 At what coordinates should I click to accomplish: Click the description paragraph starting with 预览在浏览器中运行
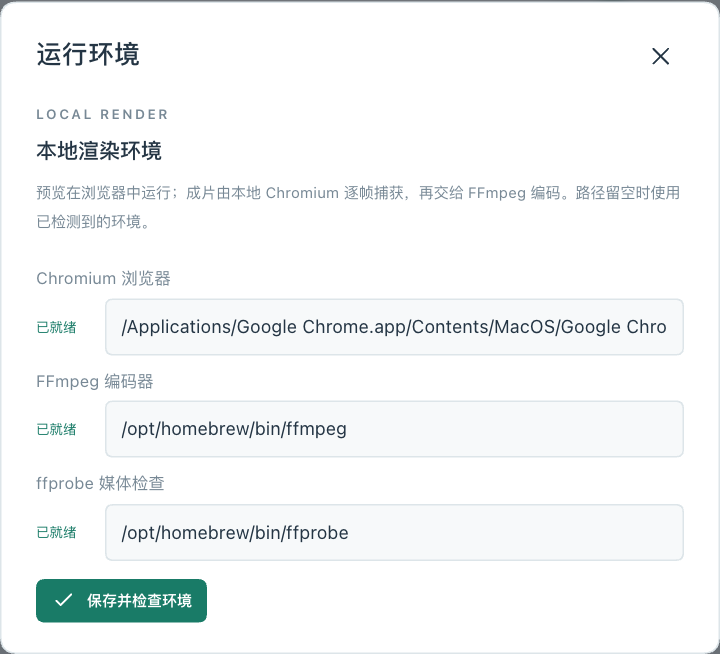point(358,207)
